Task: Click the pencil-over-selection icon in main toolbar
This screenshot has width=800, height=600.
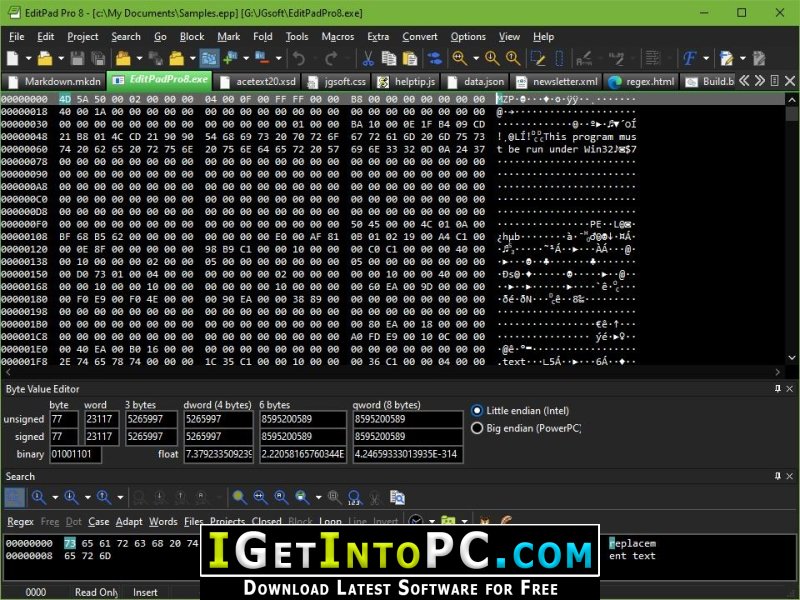Action: 538,58
